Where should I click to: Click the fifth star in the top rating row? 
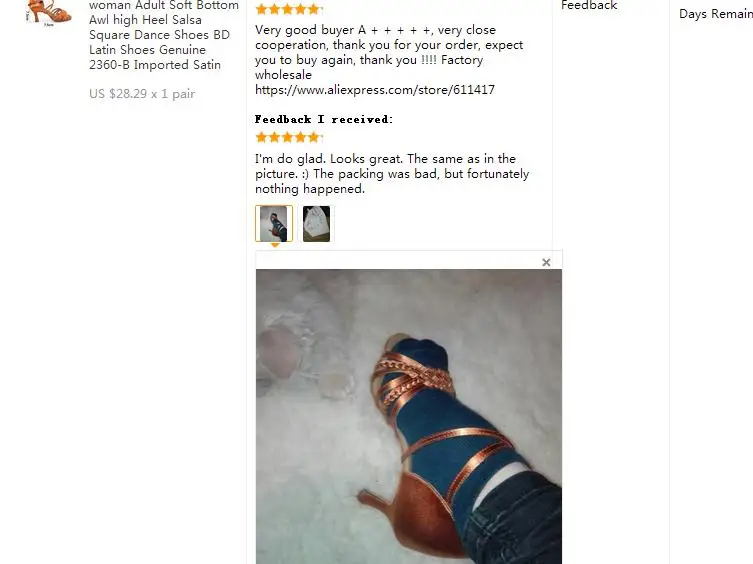coord(314,9)
